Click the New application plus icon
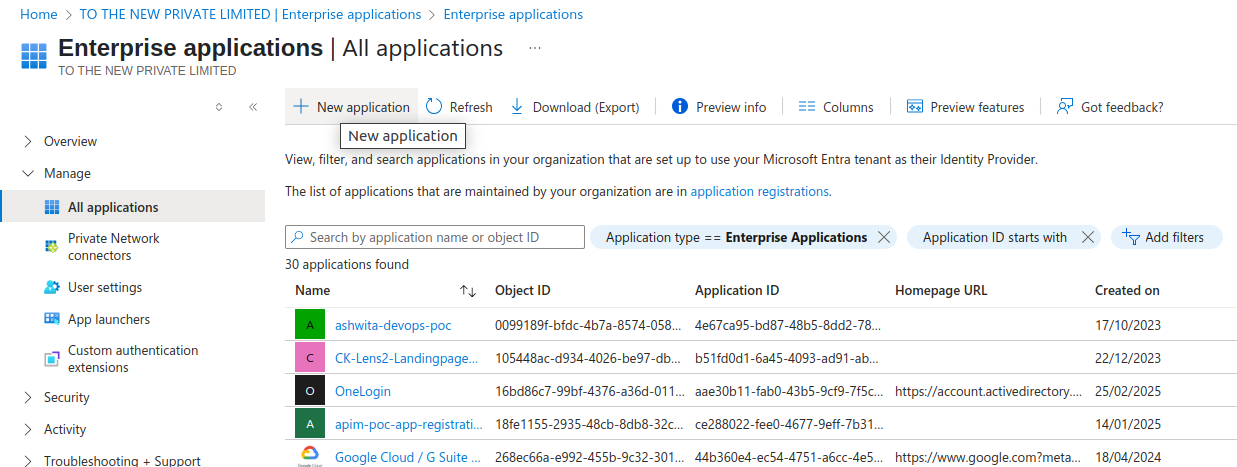 point(300,107)
